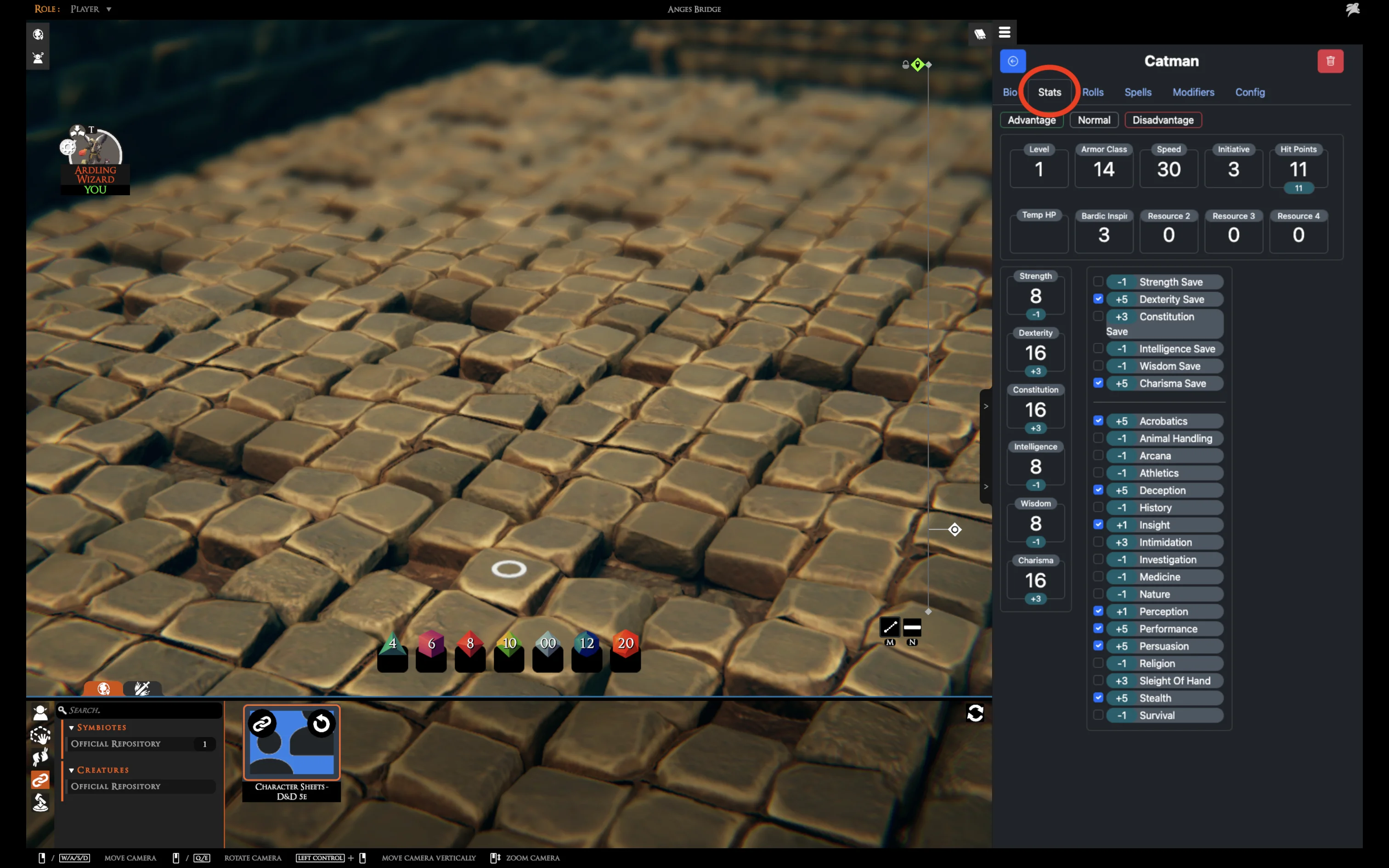Collapse the Symbiotes tree section
The height and width of the screenshot is (868, 1389).
tap(72, 727)
